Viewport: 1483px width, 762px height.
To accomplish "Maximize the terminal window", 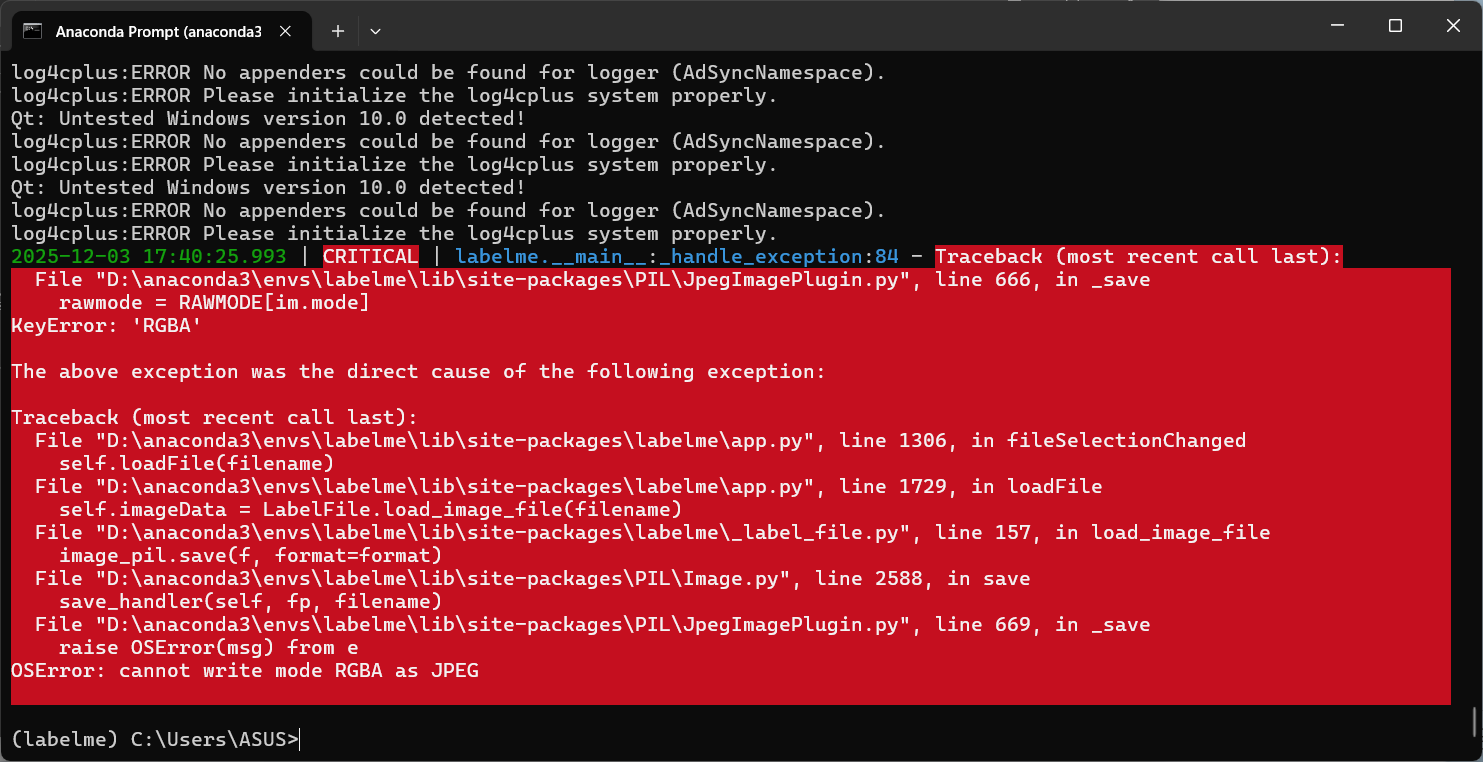I will [x=1395, y=26].
